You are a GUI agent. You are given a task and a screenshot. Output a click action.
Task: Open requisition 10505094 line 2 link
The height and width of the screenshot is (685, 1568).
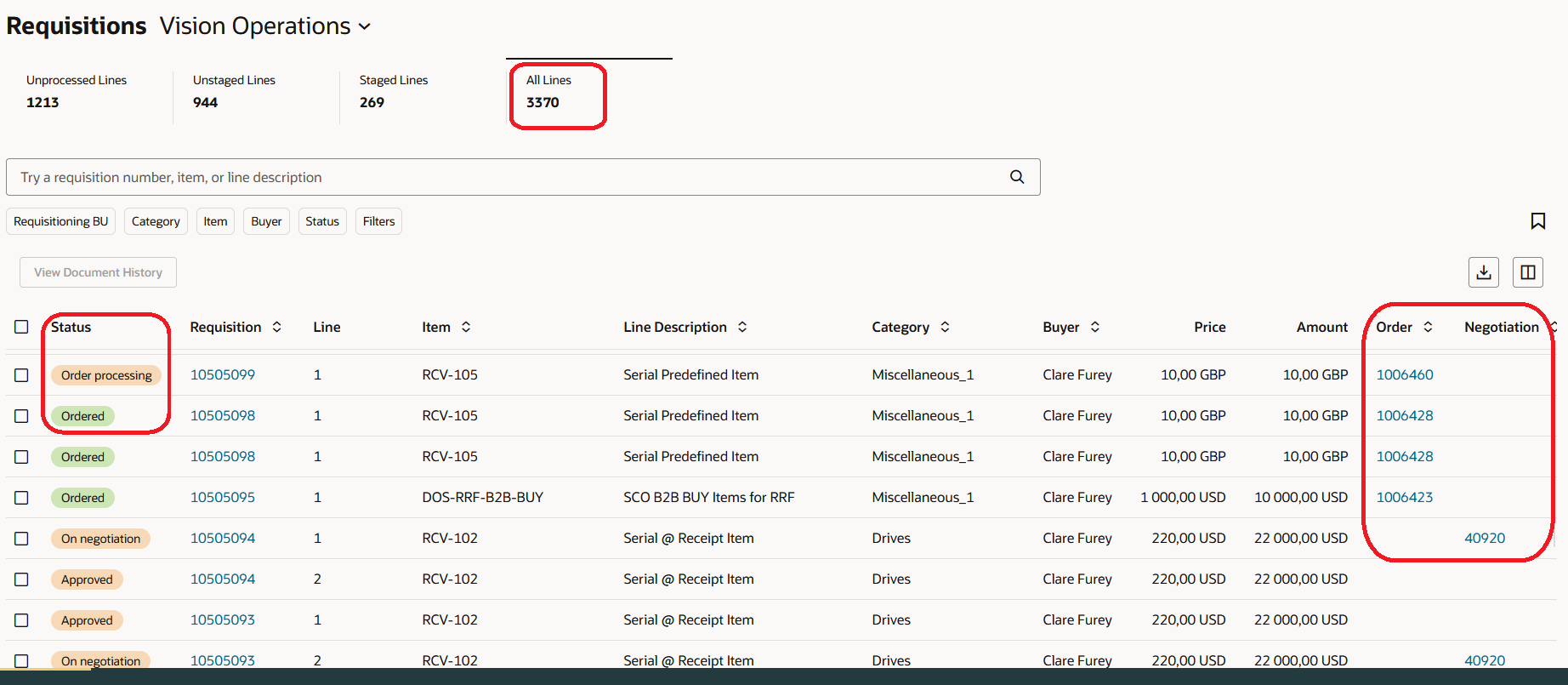coord(223,579)
